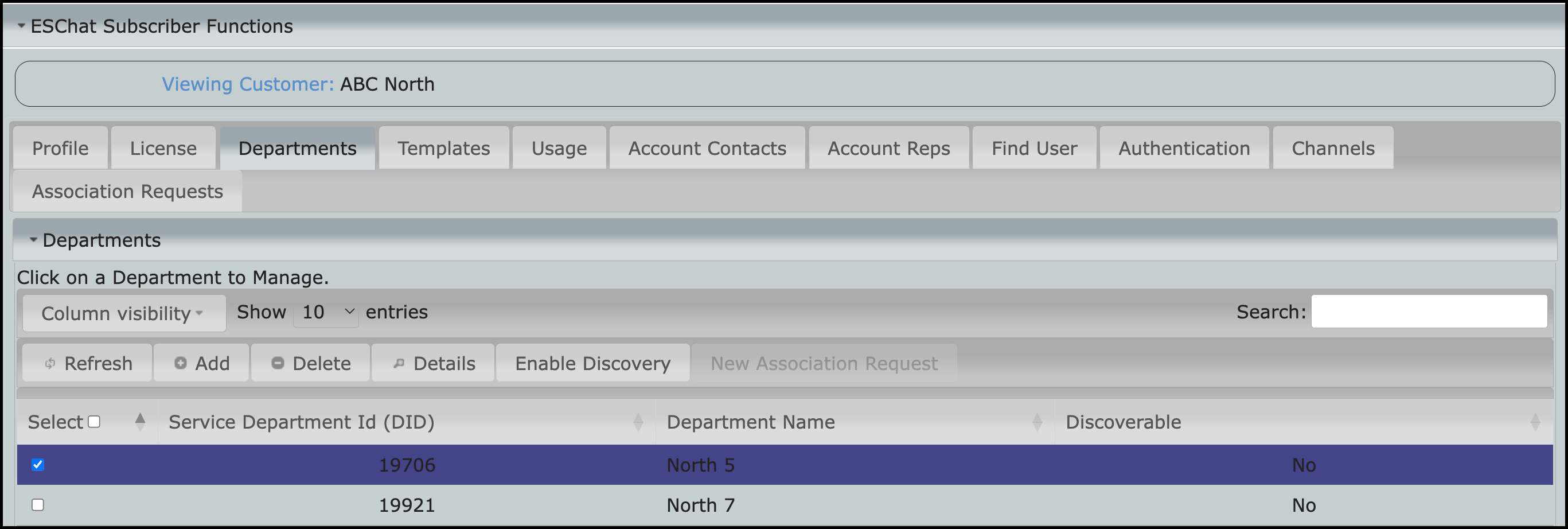Sort by Select column arrows
This screenshot has width=1568, height=529.
pos(140,422)
